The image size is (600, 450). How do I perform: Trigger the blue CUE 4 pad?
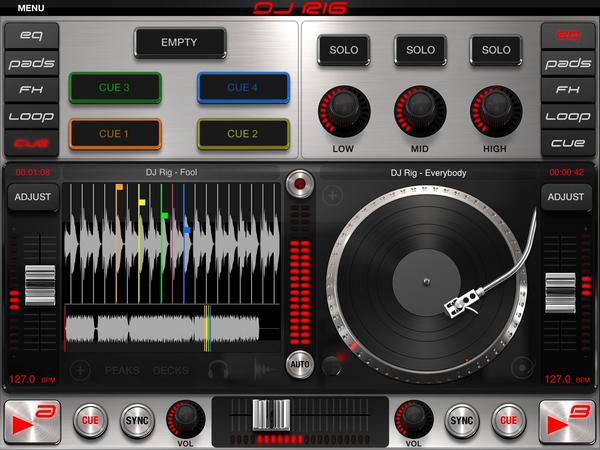pyautogui.click(x=243, y=88)
